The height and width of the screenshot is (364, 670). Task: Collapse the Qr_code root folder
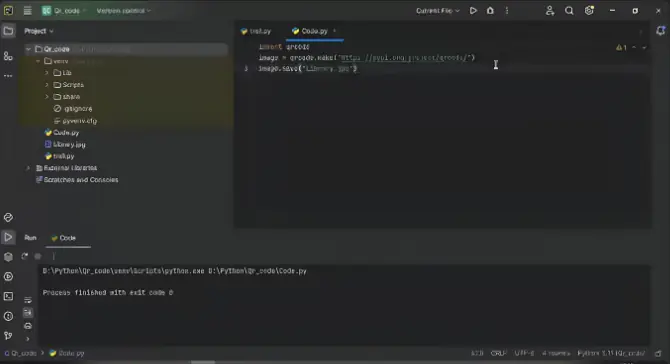[x=28, y=49]
